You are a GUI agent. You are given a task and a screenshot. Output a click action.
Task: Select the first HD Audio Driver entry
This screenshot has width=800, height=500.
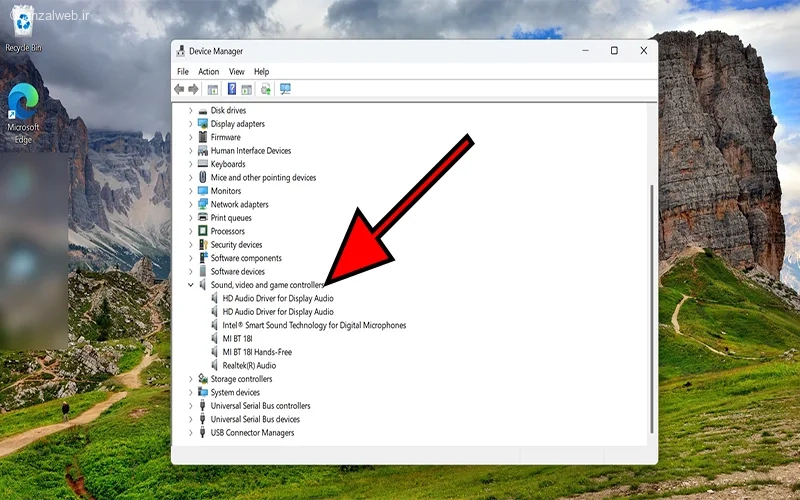point(278,298)
